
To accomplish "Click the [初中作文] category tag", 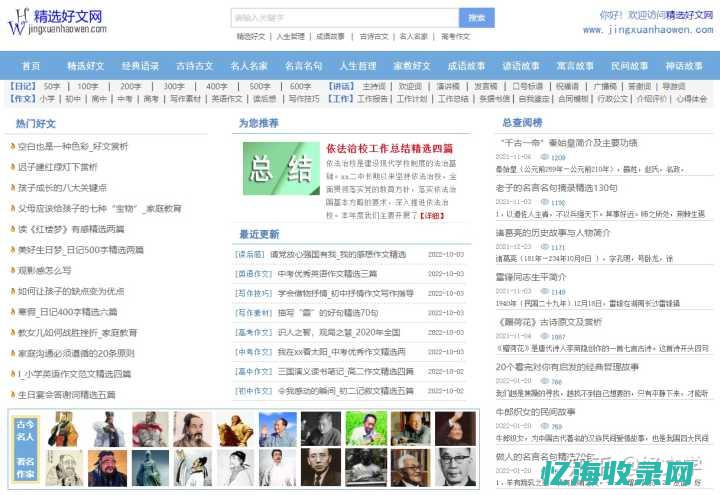I will [x=253, y=391].
